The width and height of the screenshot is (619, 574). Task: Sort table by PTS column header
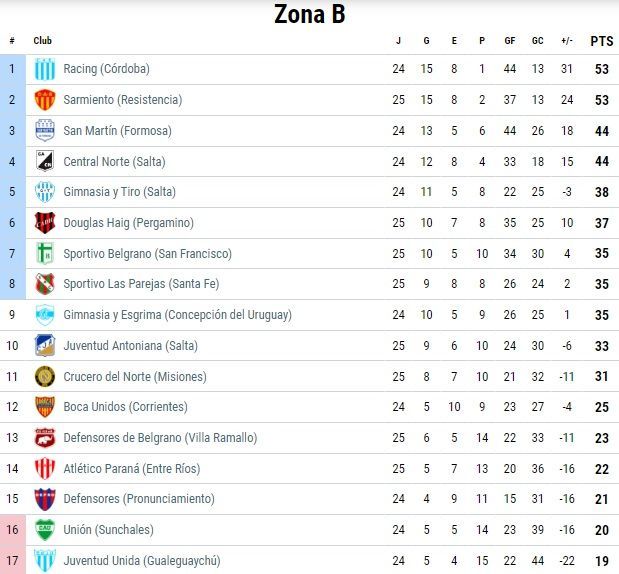601,41
